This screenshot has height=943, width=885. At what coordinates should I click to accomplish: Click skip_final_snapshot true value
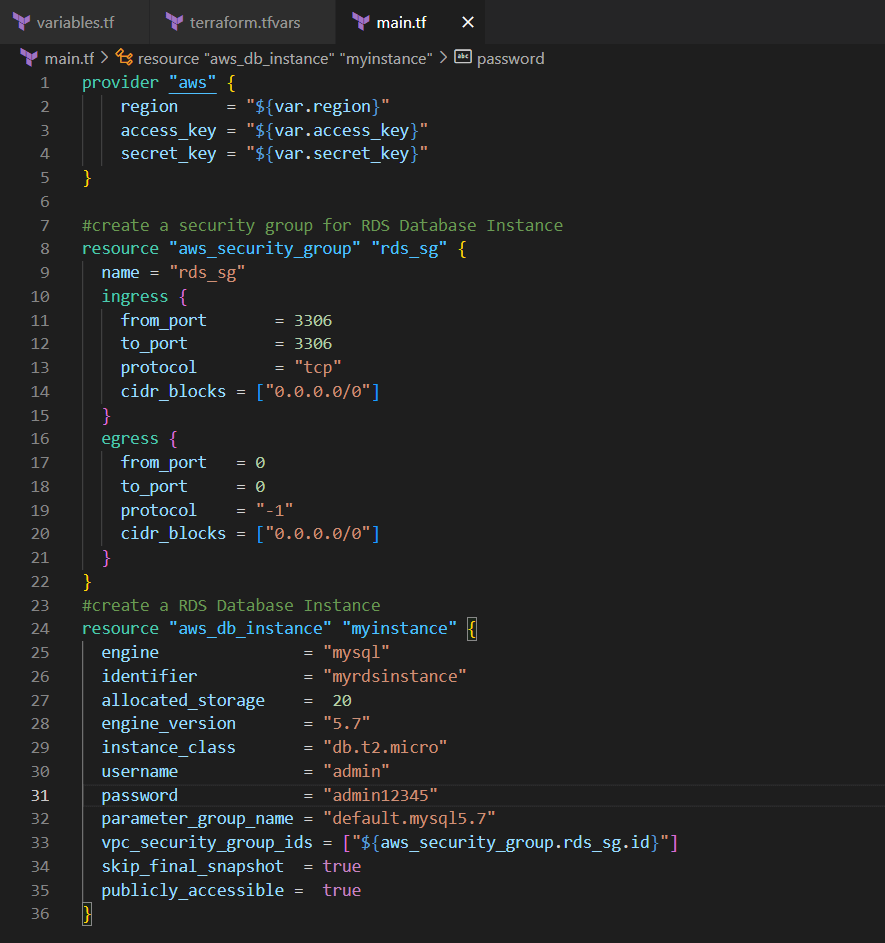341,867
